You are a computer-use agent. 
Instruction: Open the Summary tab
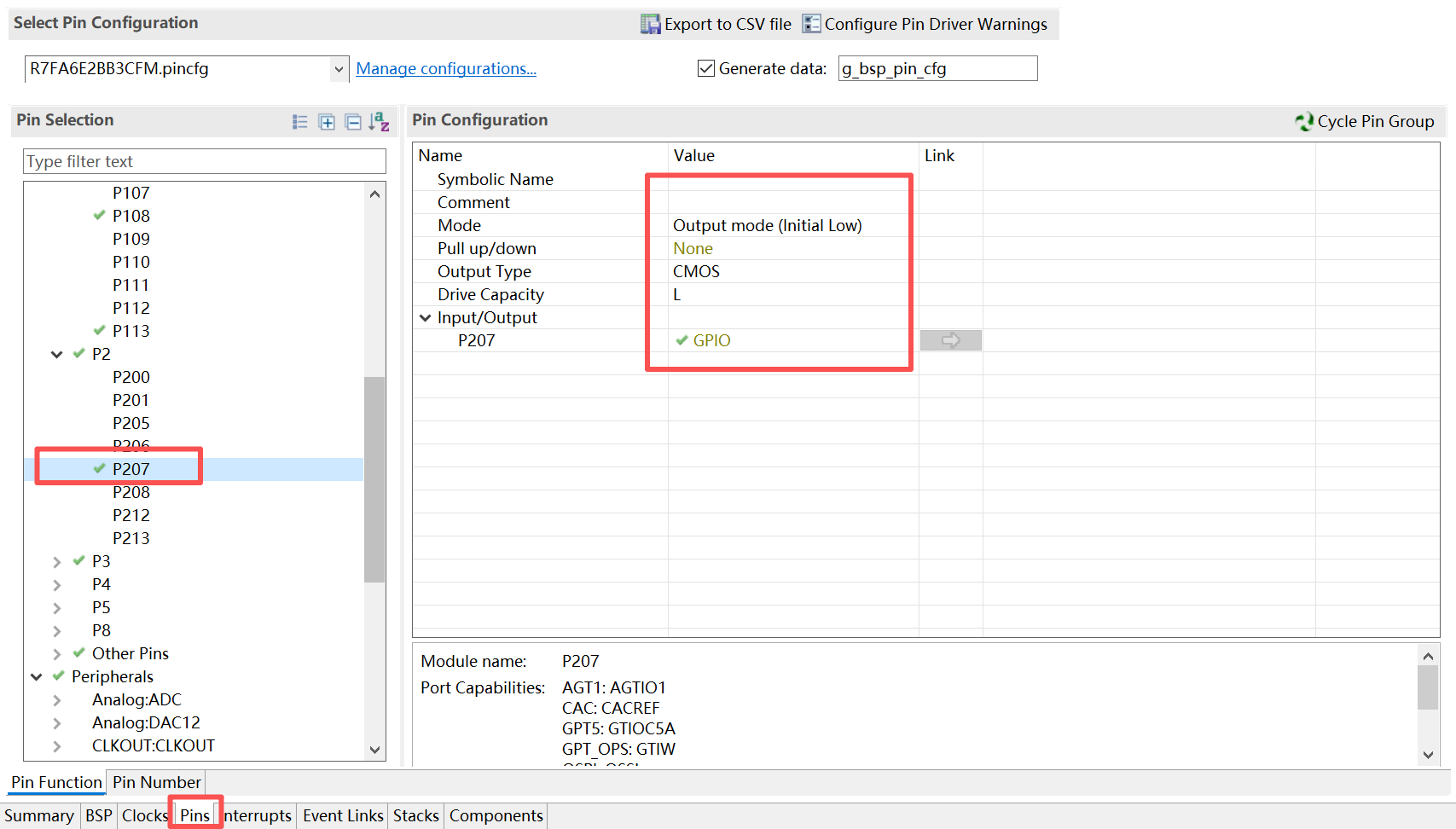click(39, 815)
